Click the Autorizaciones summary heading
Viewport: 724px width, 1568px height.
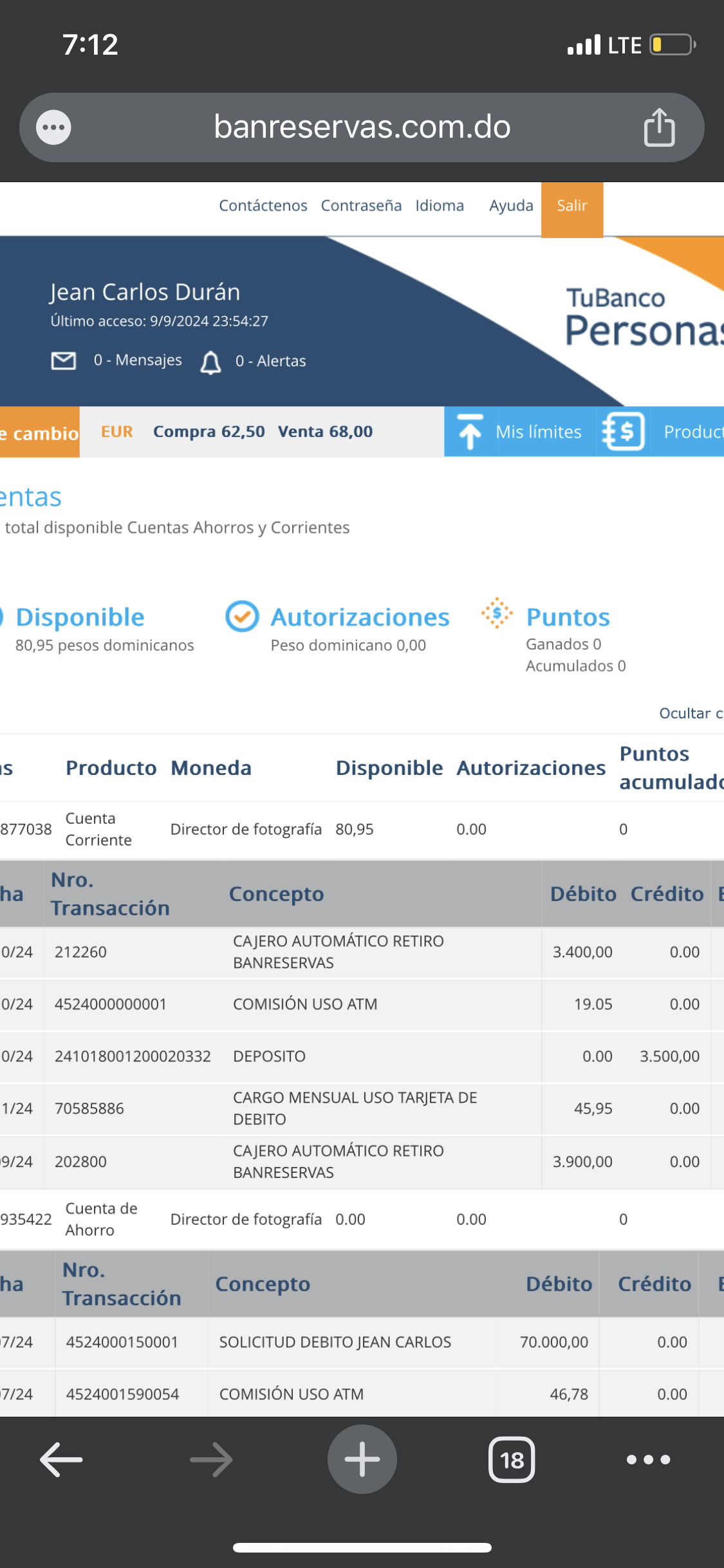point(360,617)
